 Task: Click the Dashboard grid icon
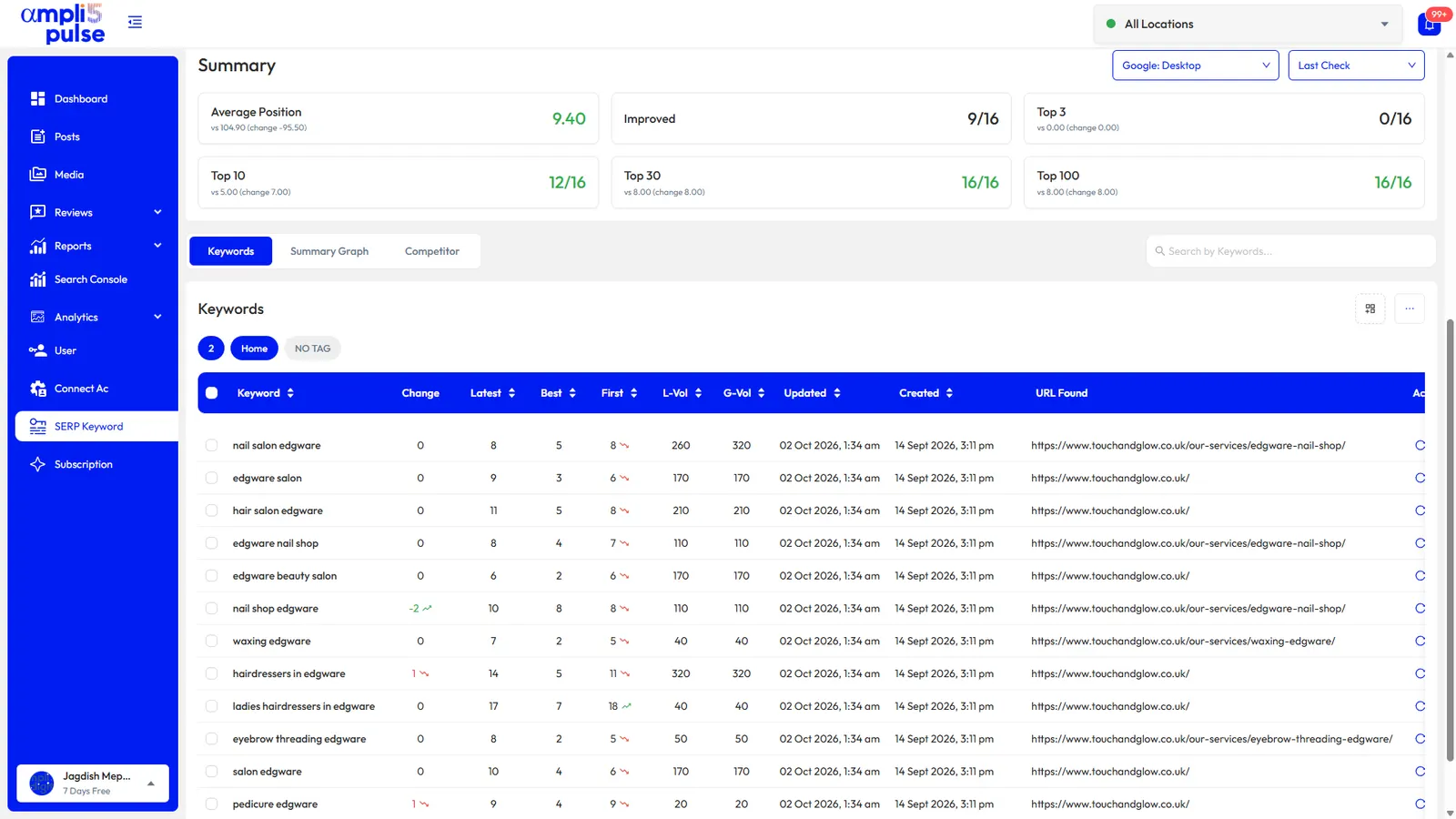[x=37, y=98]
